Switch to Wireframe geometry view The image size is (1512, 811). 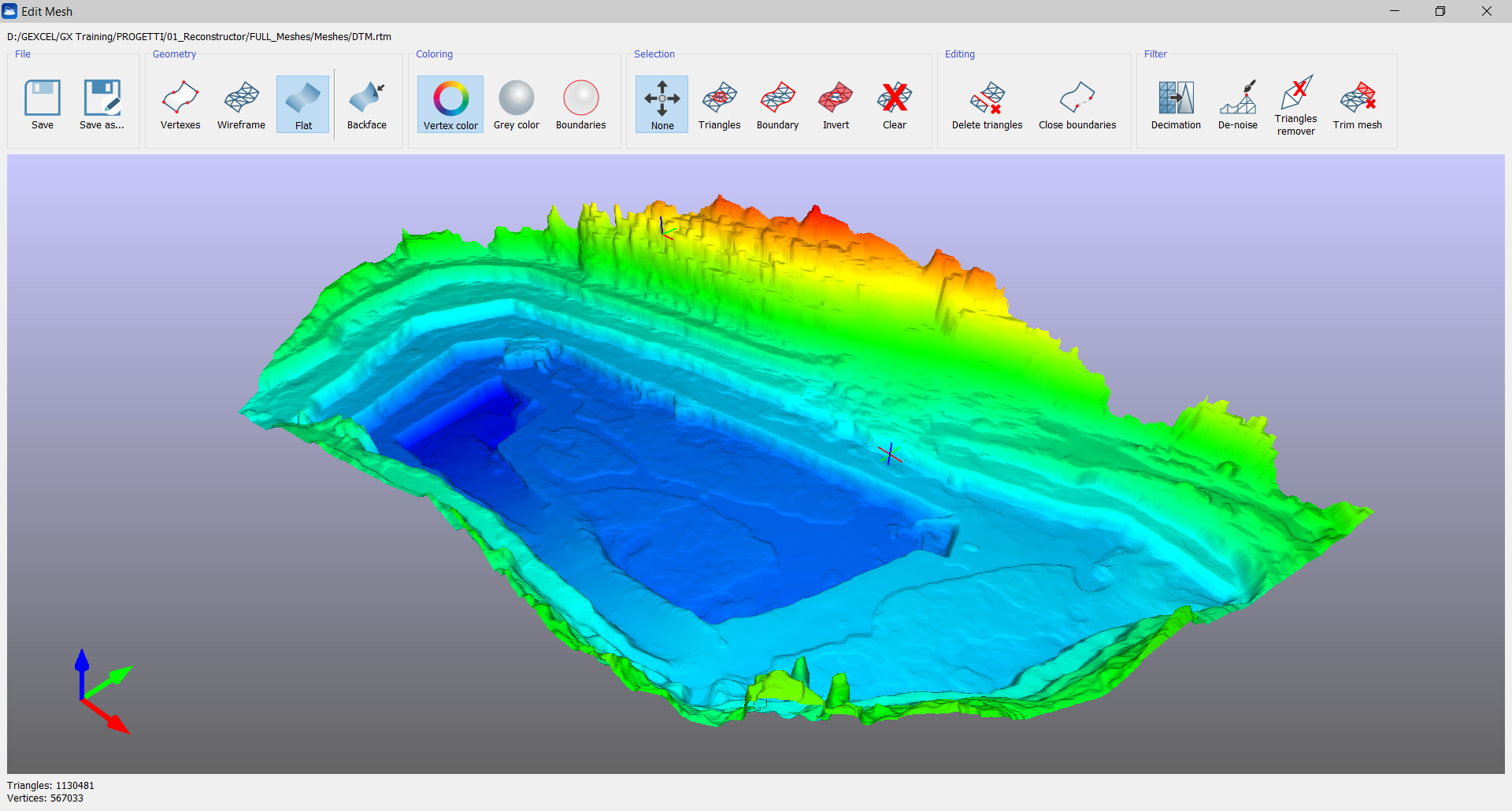click(241, 104)
